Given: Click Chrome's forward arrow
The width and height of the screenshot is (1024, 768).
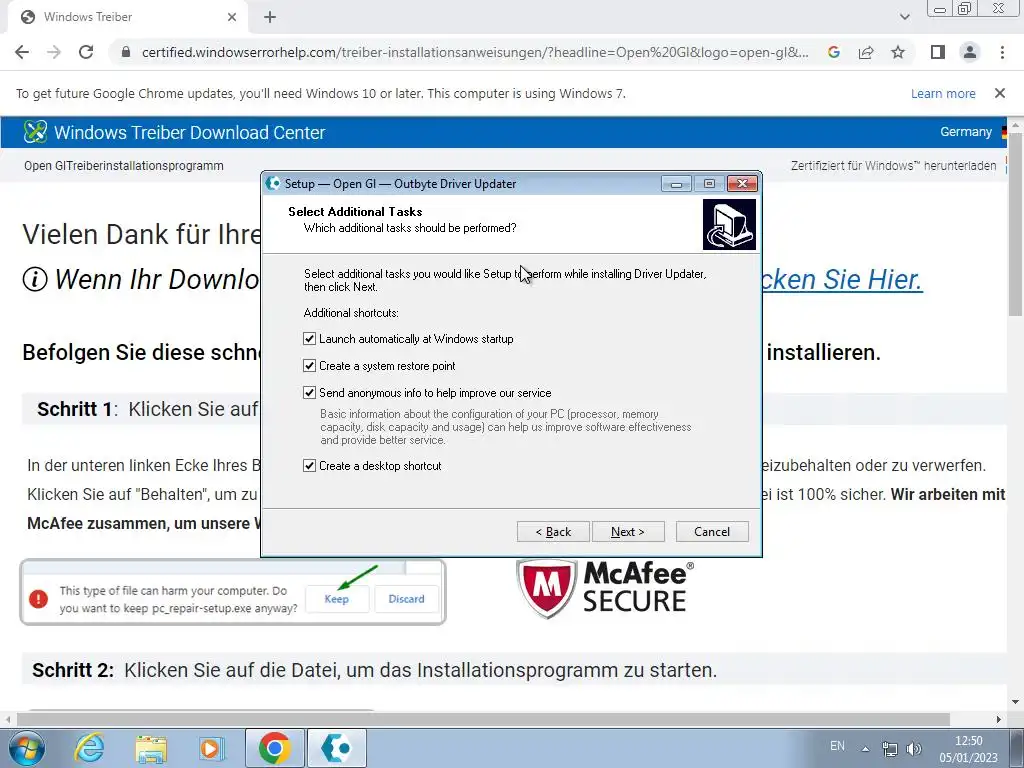Looking at the screenshot, I should point(54,52).
